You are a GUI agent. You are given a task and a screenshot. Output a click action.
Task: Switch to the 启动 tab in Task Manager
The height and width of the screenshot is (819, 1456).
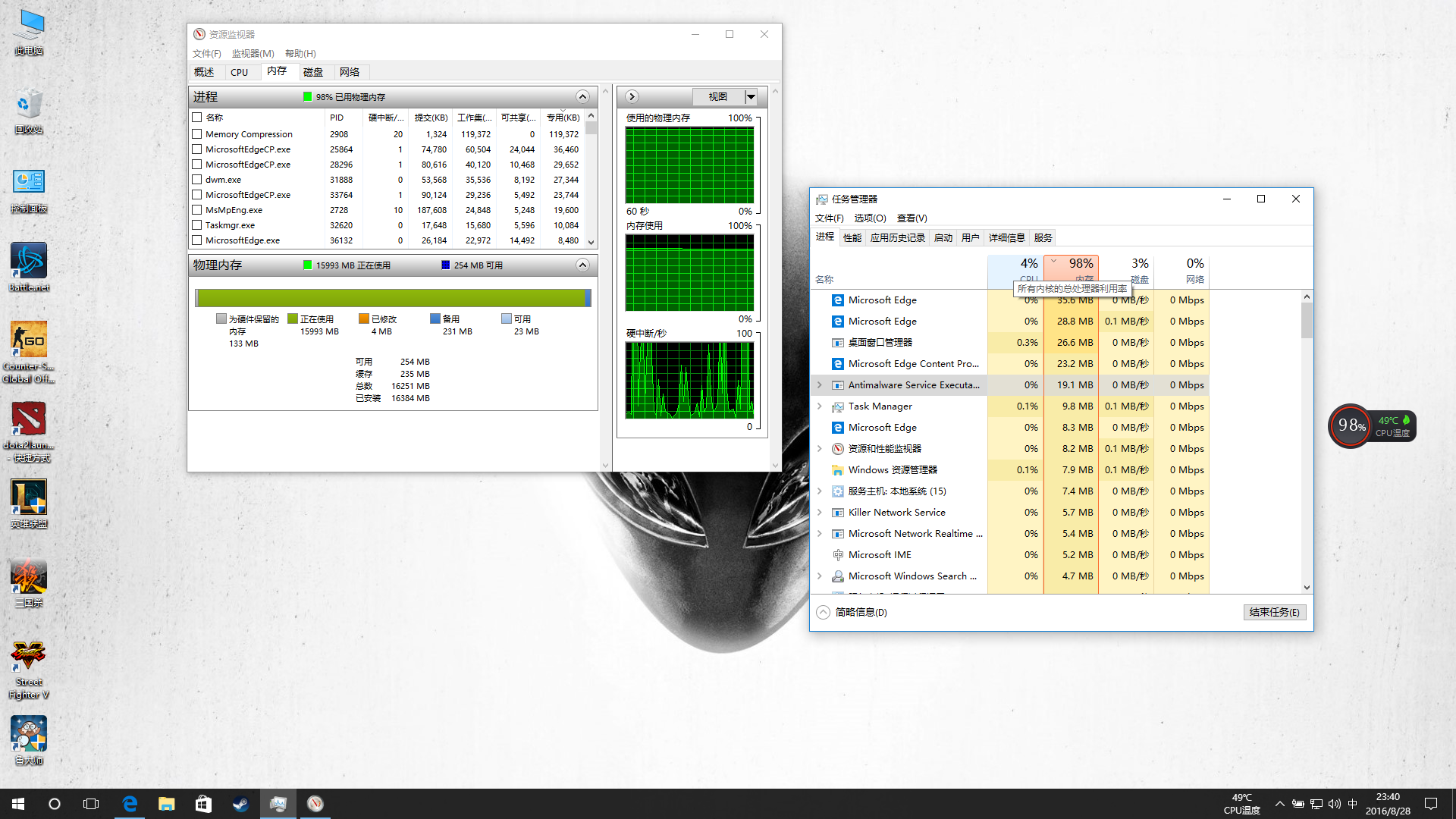[943, 237]
